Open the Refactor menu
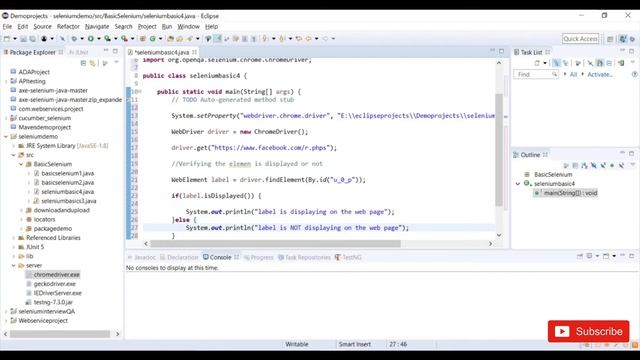 68,27
